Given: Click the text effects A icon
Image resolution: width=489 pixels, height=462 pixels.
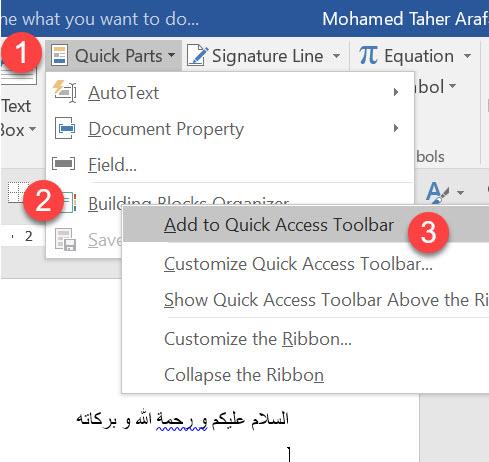Looking at the screenshot, I should (x=437, y=192).
